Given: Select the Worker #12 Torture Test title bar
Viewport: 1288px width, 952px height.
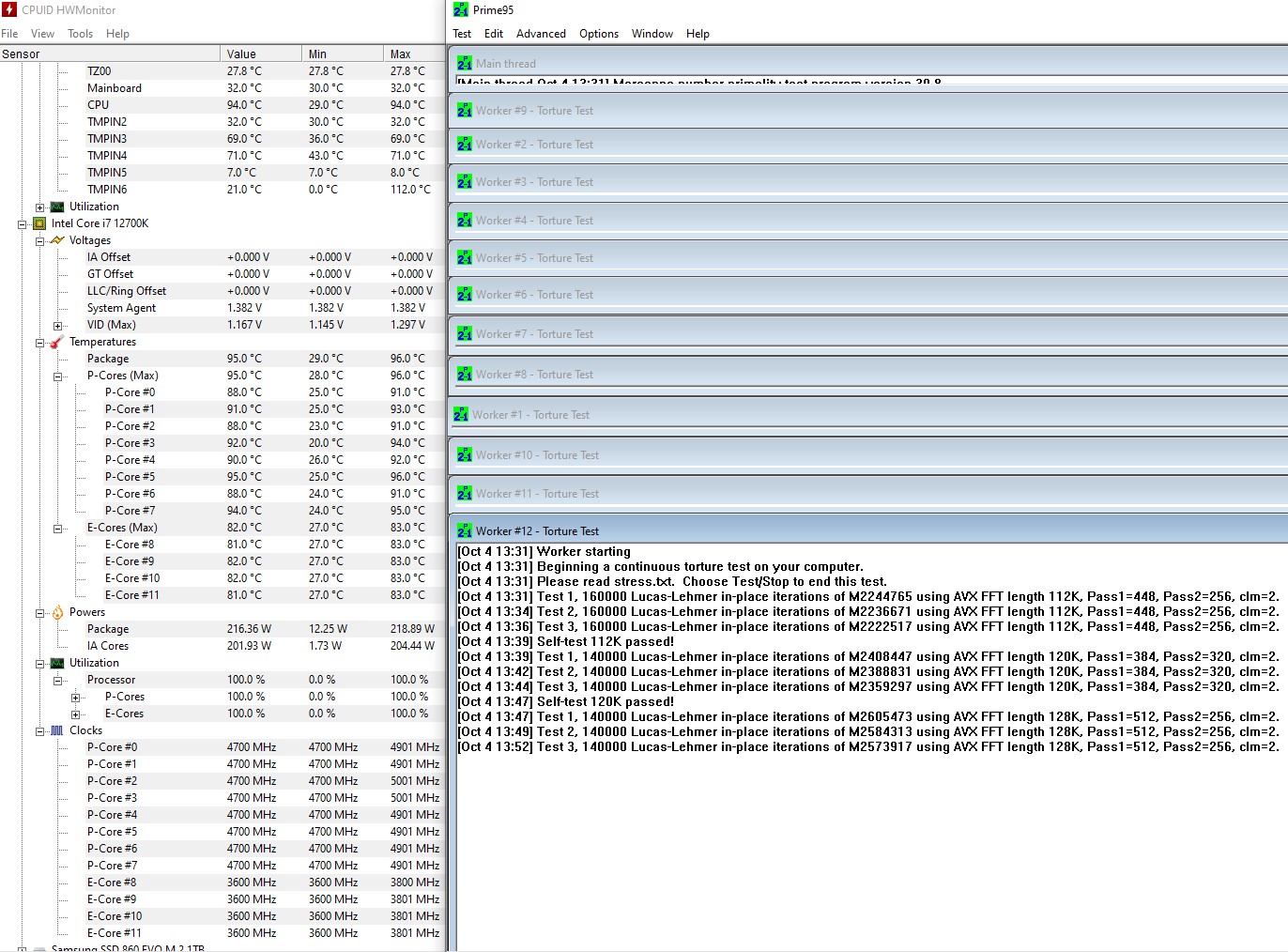Looking at the screenshot, I should 869,530.
